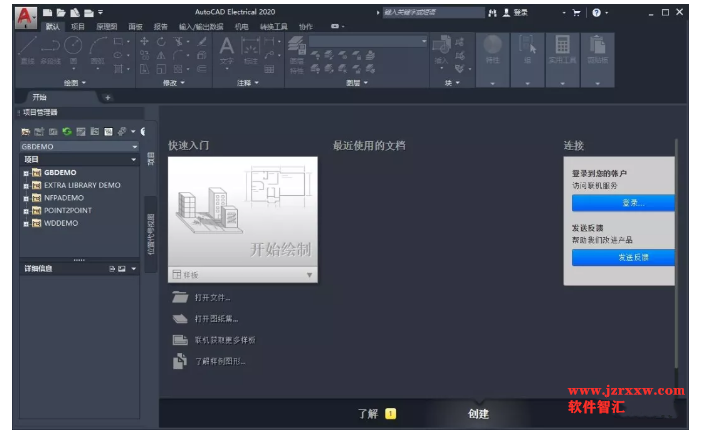Select the Mirror tool (triangle icon)
This screenshot has height=441, width=714.
[x=161, y=56]
